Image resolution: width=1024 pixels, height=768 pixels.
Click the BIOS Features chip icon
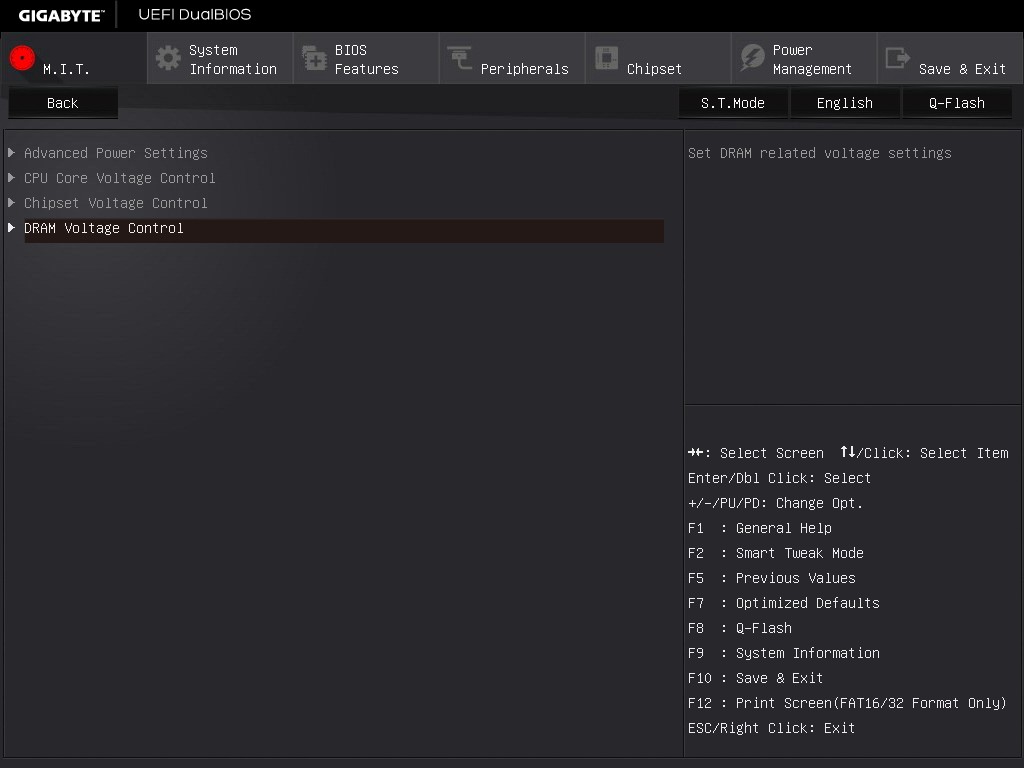click(314, 58)
